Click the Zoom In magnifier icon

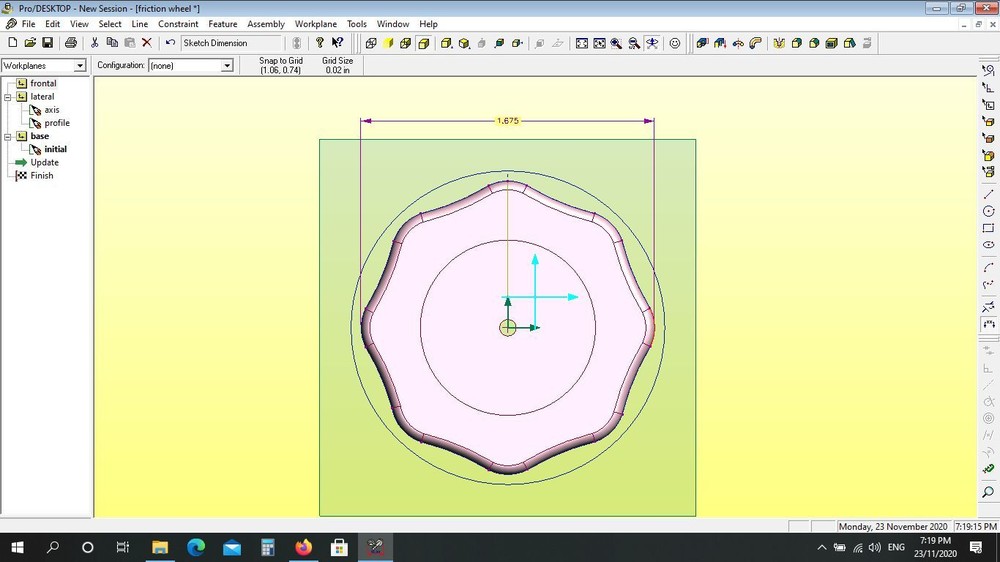point(616,43)
